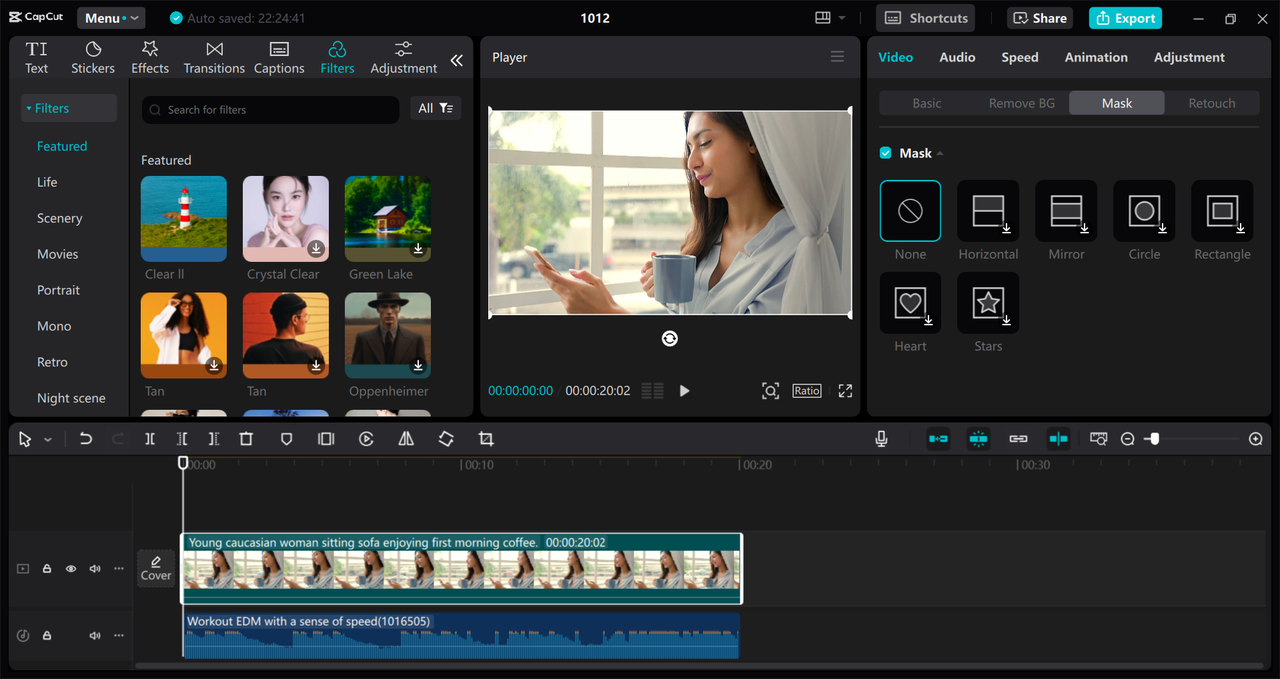
Task: Click the Split tool in timeline toolbar
Action: point(150,439)
